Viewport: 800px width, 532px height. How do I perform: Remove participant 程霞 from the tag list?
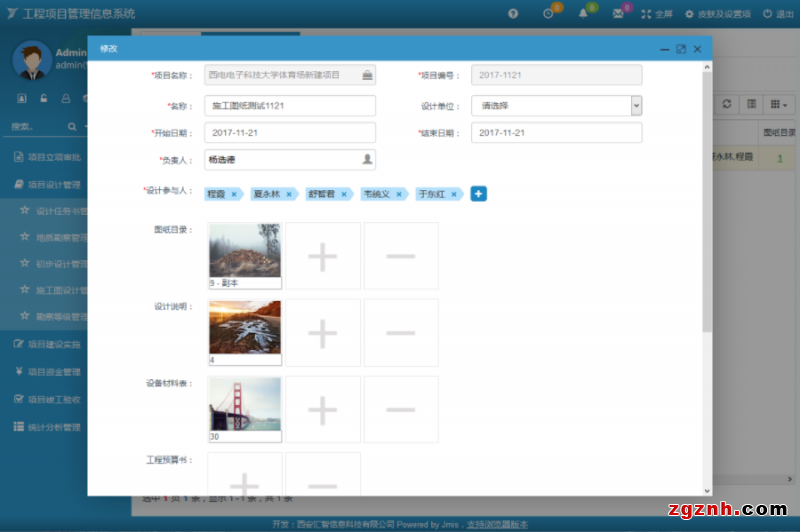pos(234,195)
